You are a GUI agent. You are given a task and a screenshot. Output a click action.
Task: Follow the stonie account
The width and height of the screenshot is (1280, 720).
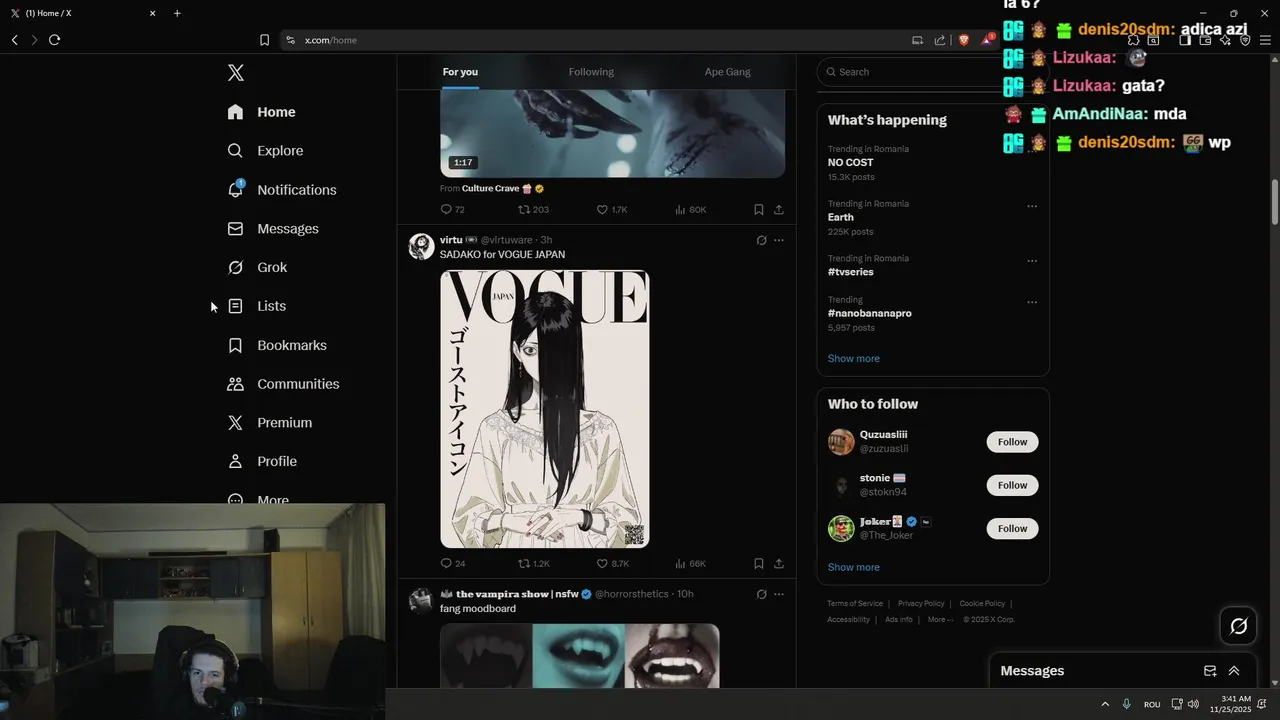(x=1012, y=485)
